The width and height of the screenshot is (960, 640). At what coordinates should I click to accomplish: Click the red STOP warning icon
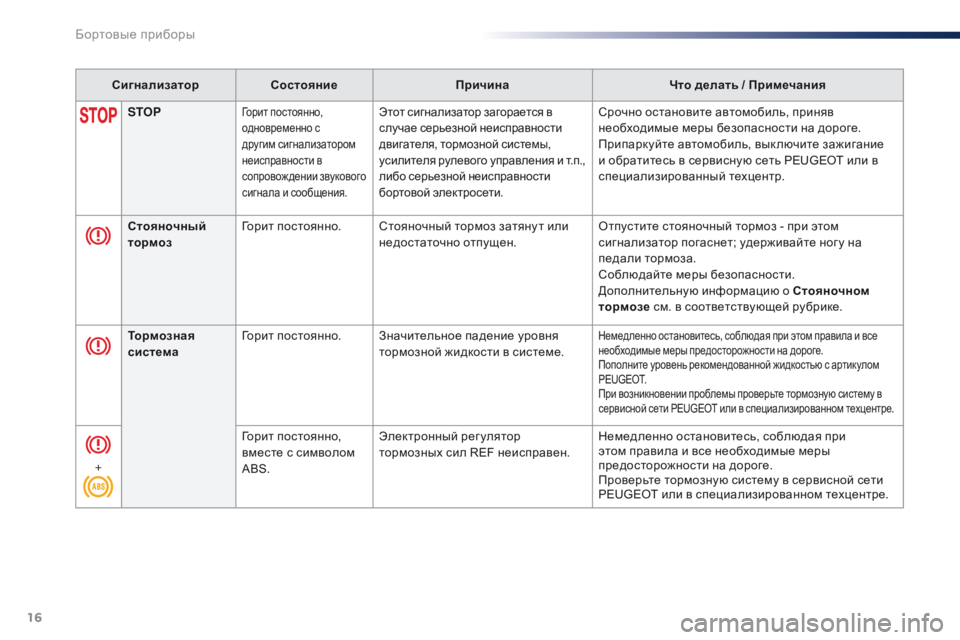tap(98, 115)
